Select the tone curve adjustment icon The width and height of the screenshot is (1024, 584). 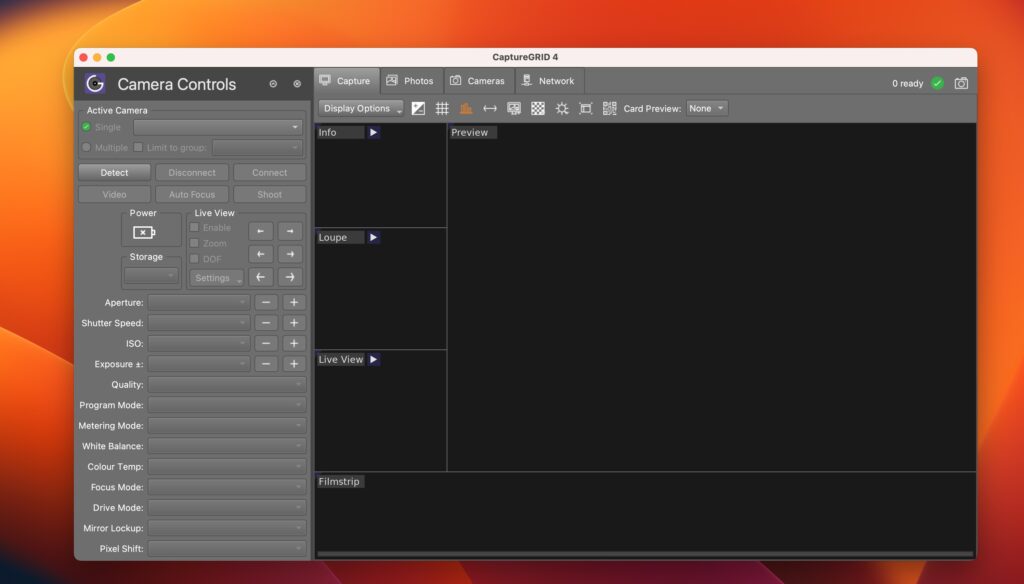[418, 108]
